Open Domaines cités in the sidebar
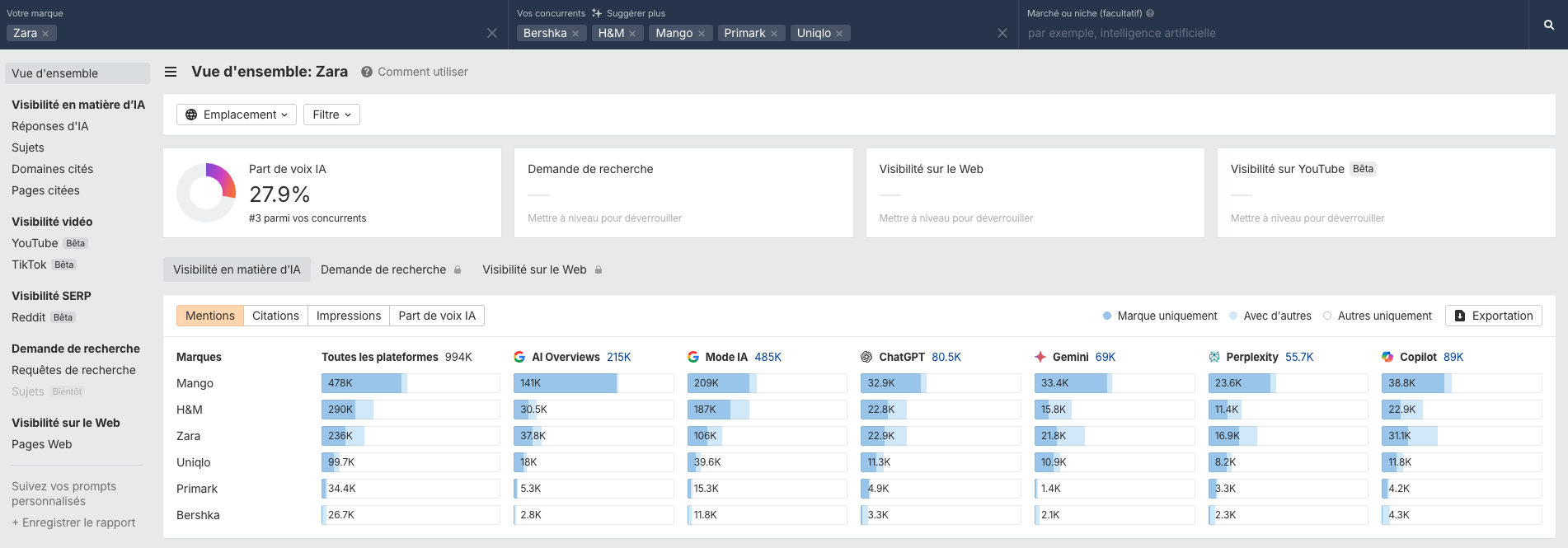The image size is (1568, 548). [52, 169]
